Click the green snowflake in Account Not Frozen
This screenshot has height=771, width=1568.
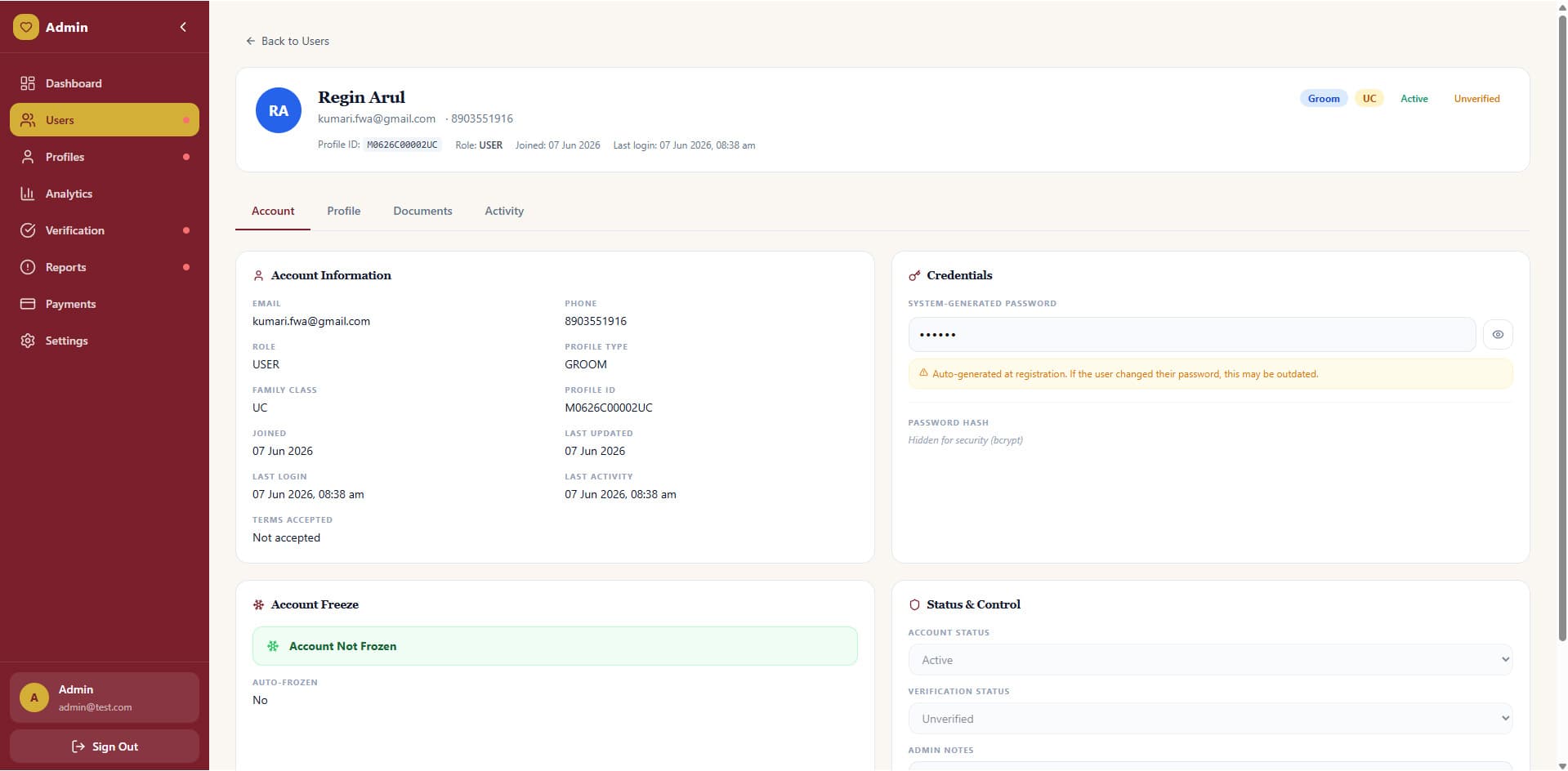(x=273, y=646)
